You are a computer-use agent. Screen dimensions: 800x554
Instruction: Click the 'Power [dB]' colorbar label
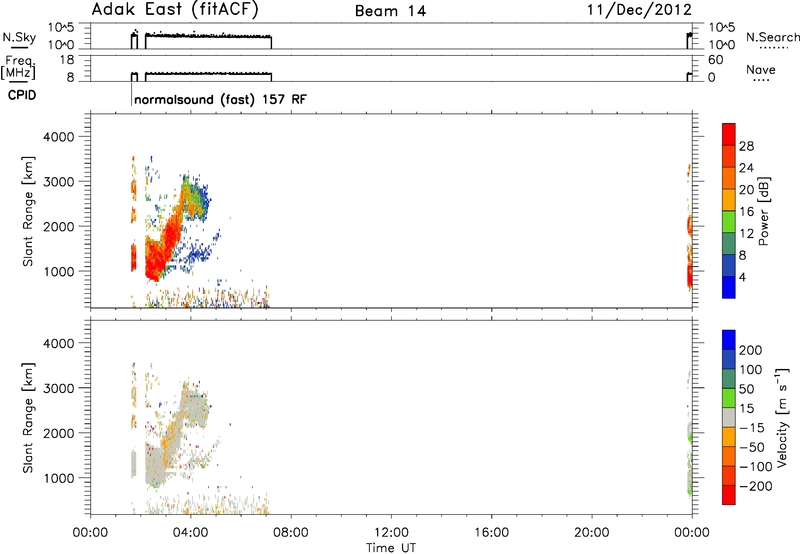pyautogui.click(x=763, y=211)
